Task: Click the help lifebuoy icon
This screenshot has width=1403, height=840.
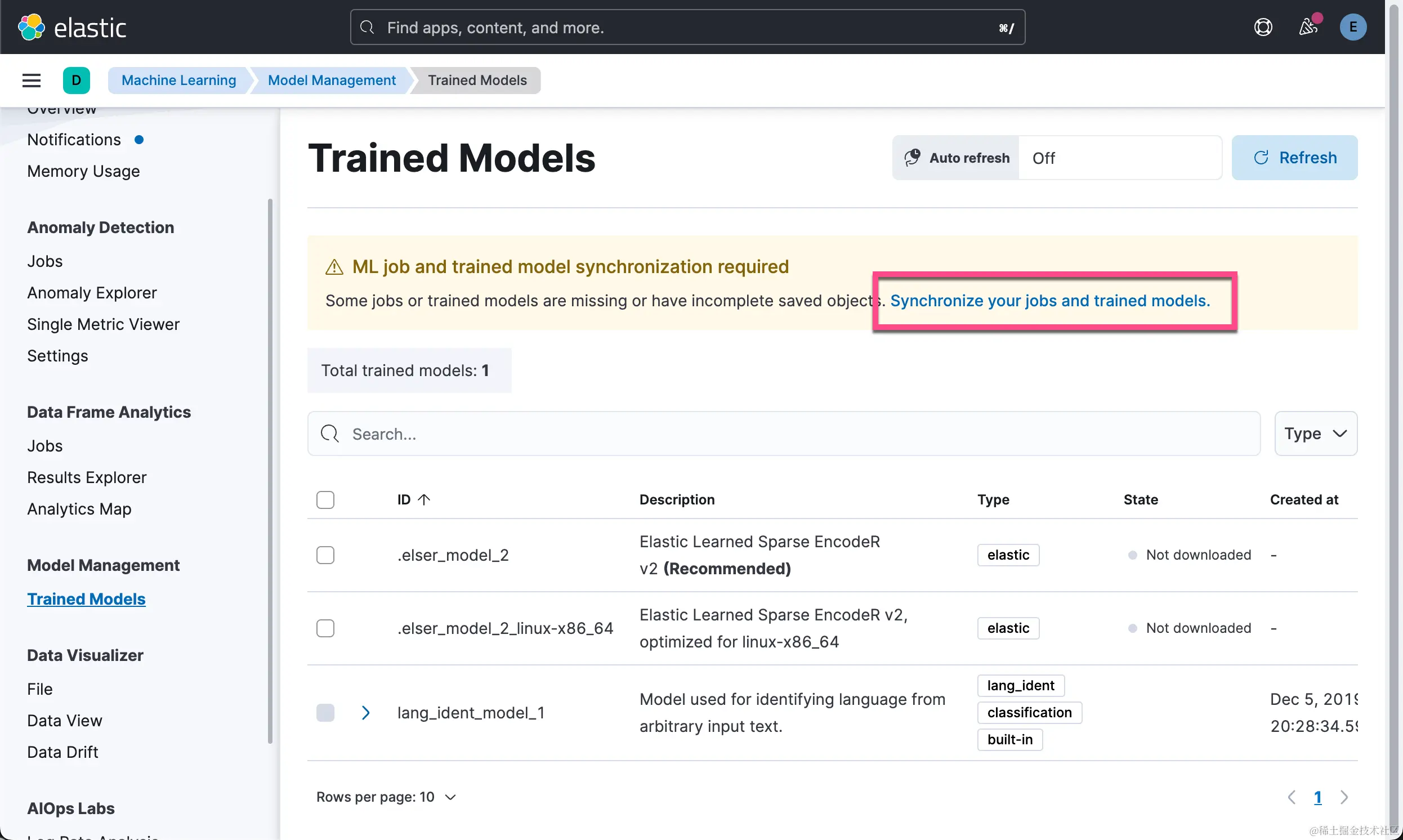Action: pos(1263,27)
